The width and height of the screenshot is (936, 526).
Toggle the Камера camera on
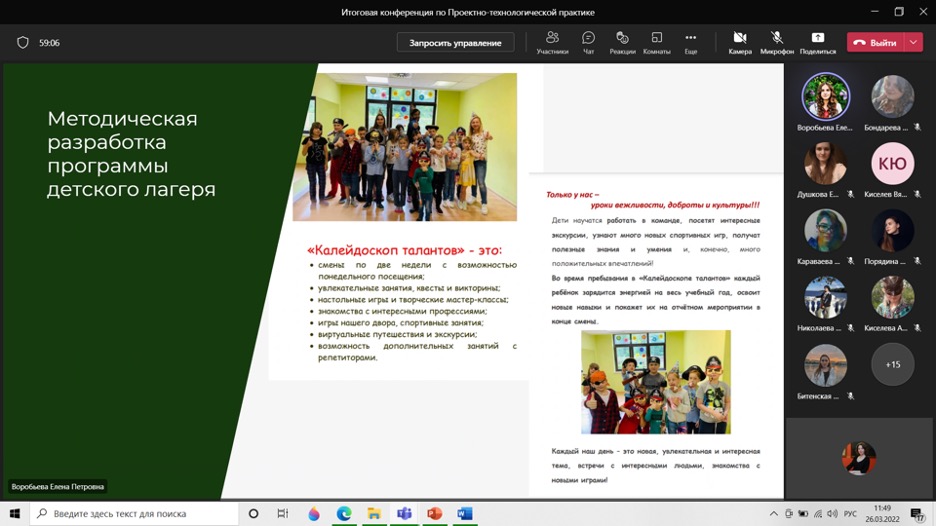[740, 42]
